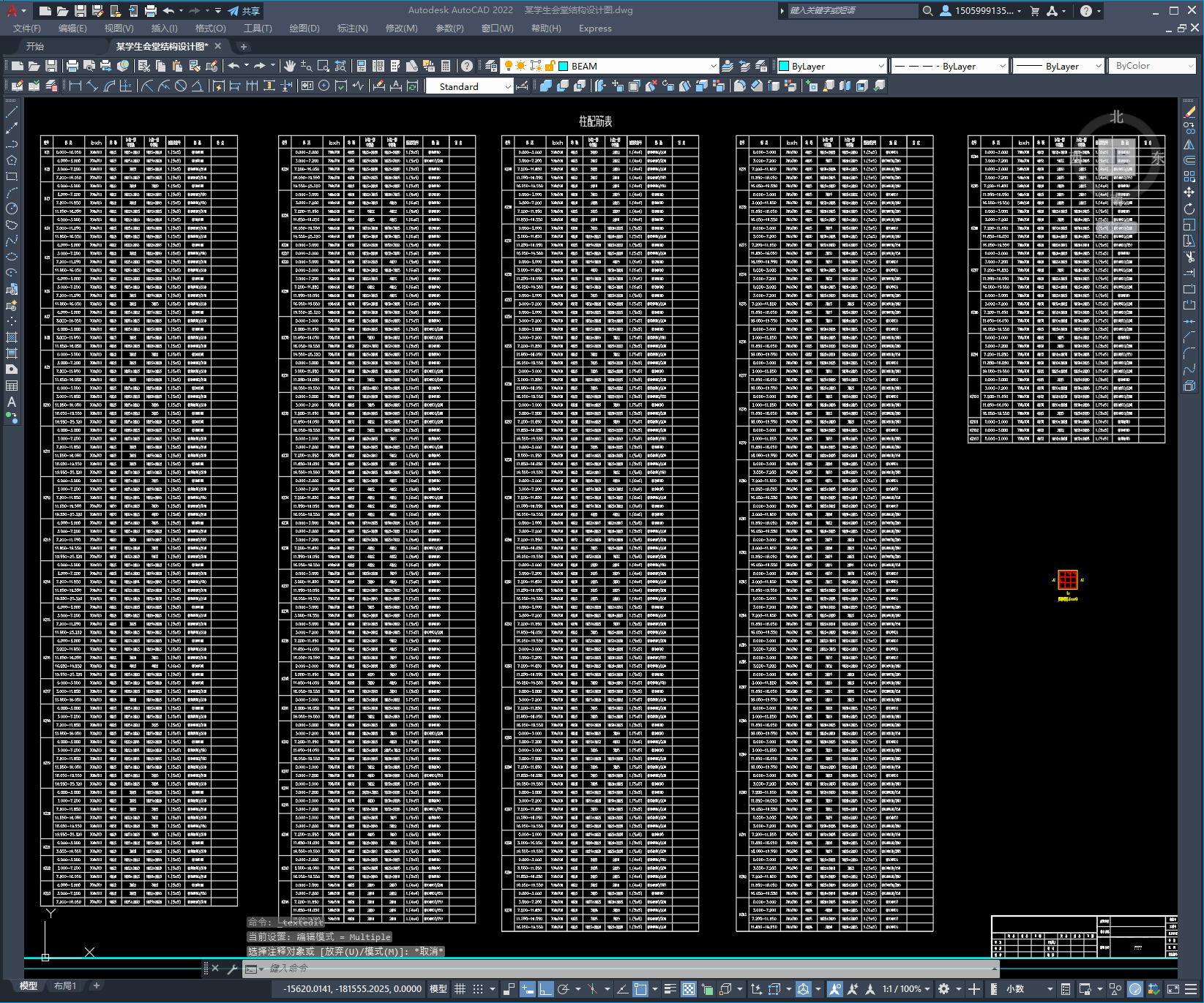Toggle BEAM layer lock icon
The height and width of the screenshot is (1003, 1204).
[550, 66]
